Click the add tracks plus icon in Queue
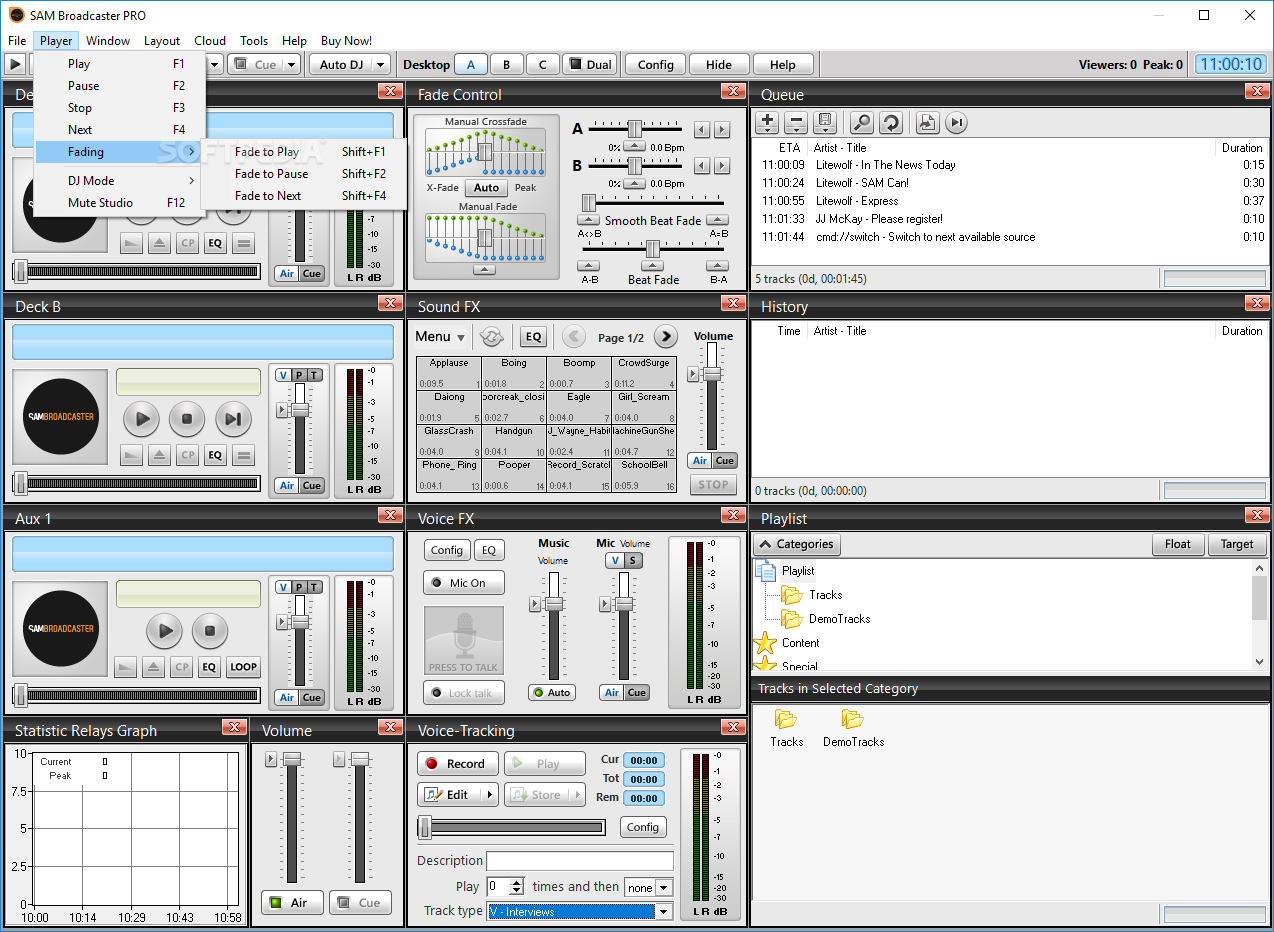This screenshot has height=932, width=1274. tap(767, 122)
